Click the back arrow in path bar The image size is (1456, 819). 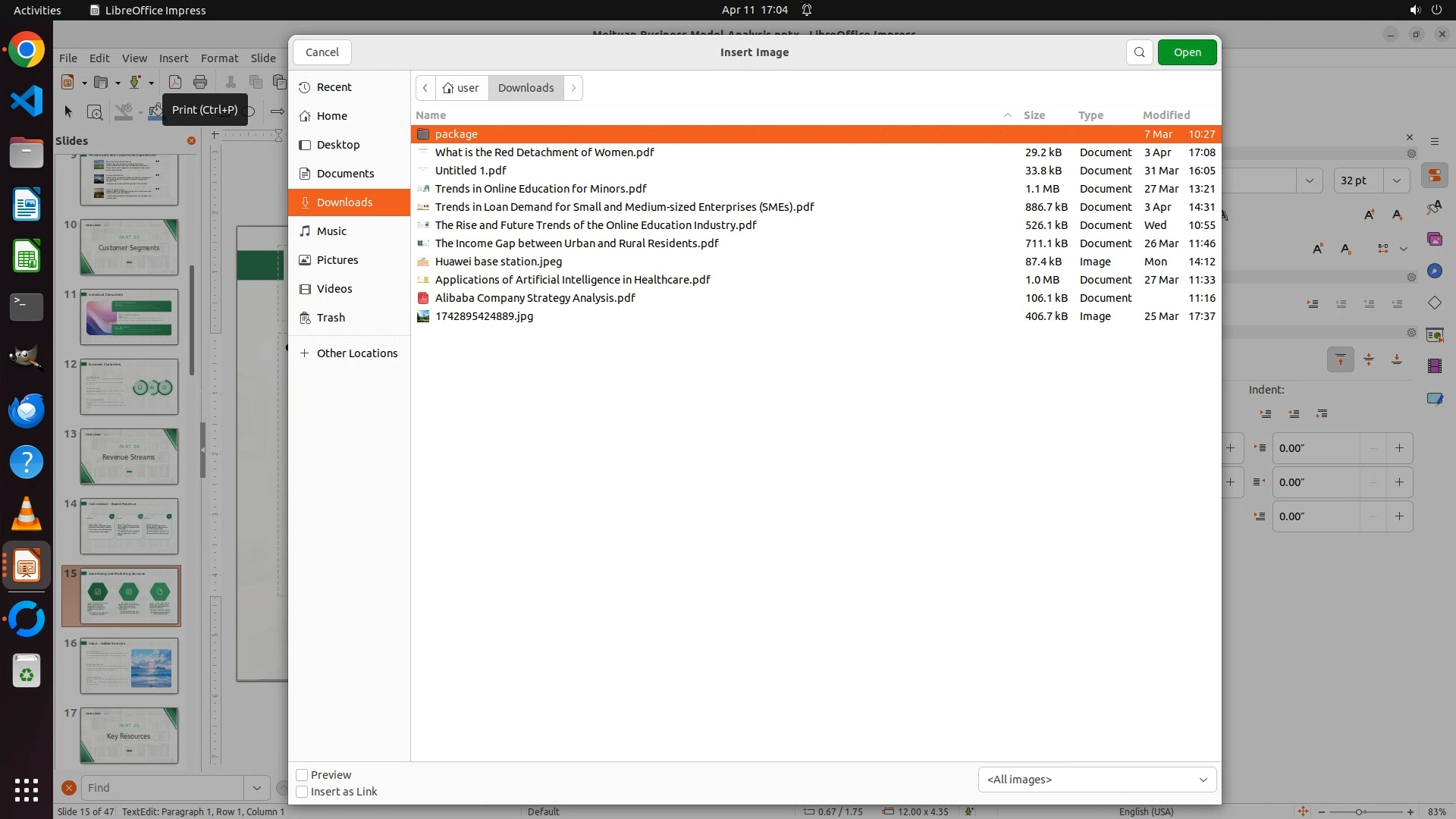[425, 88]
